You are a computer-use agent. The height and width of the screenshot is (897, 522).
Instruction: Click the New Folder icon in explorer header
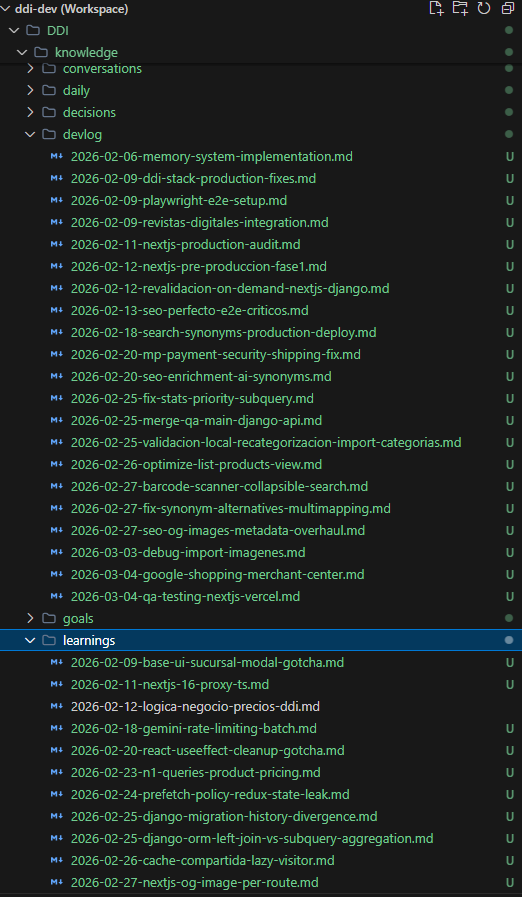[460, 9]
